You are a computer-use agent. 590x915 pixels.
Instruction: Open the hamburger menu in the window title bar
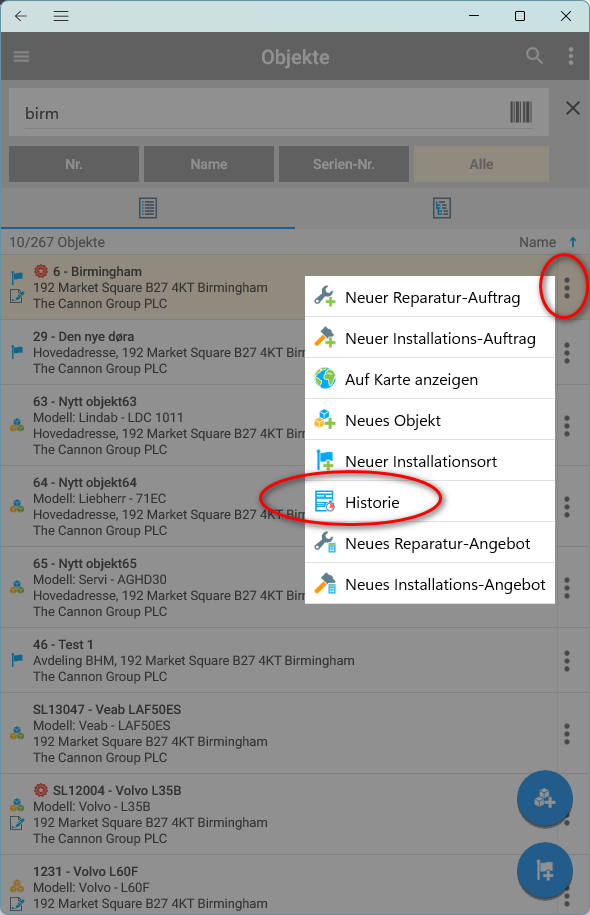click(x=61, y=16)
